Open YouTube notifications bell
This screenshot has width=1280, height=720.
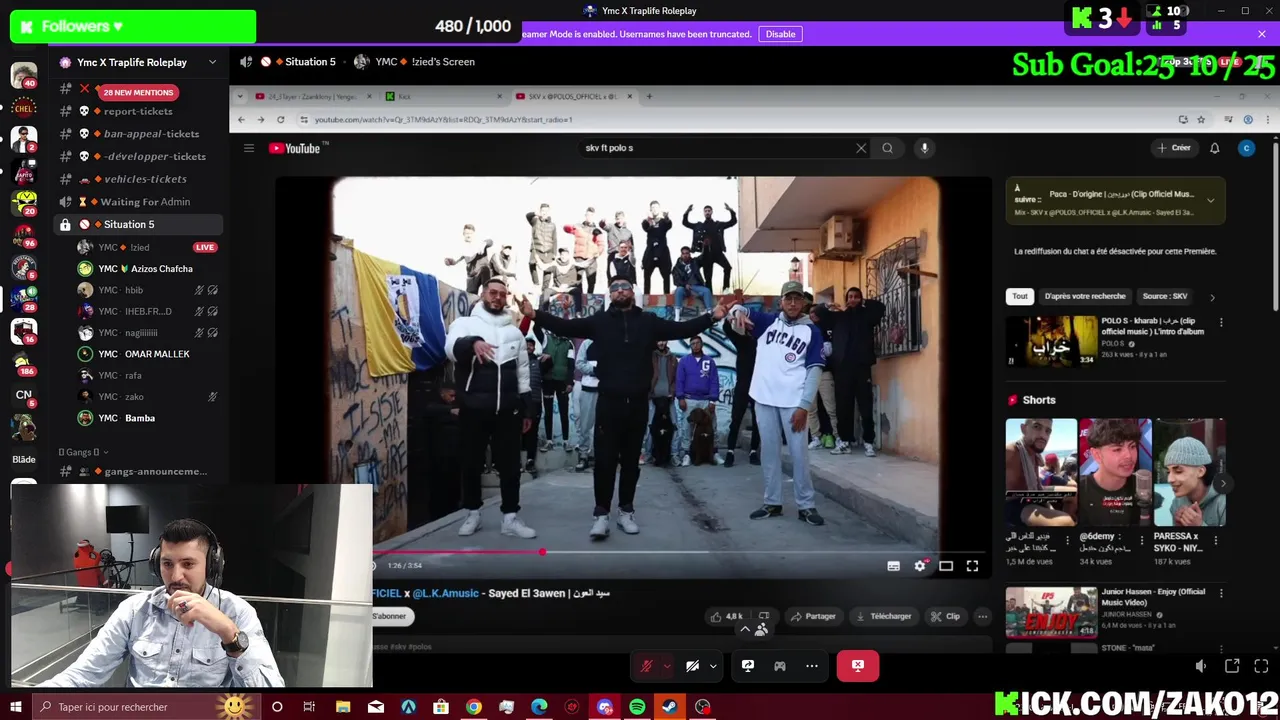(x=1214, y=148)
